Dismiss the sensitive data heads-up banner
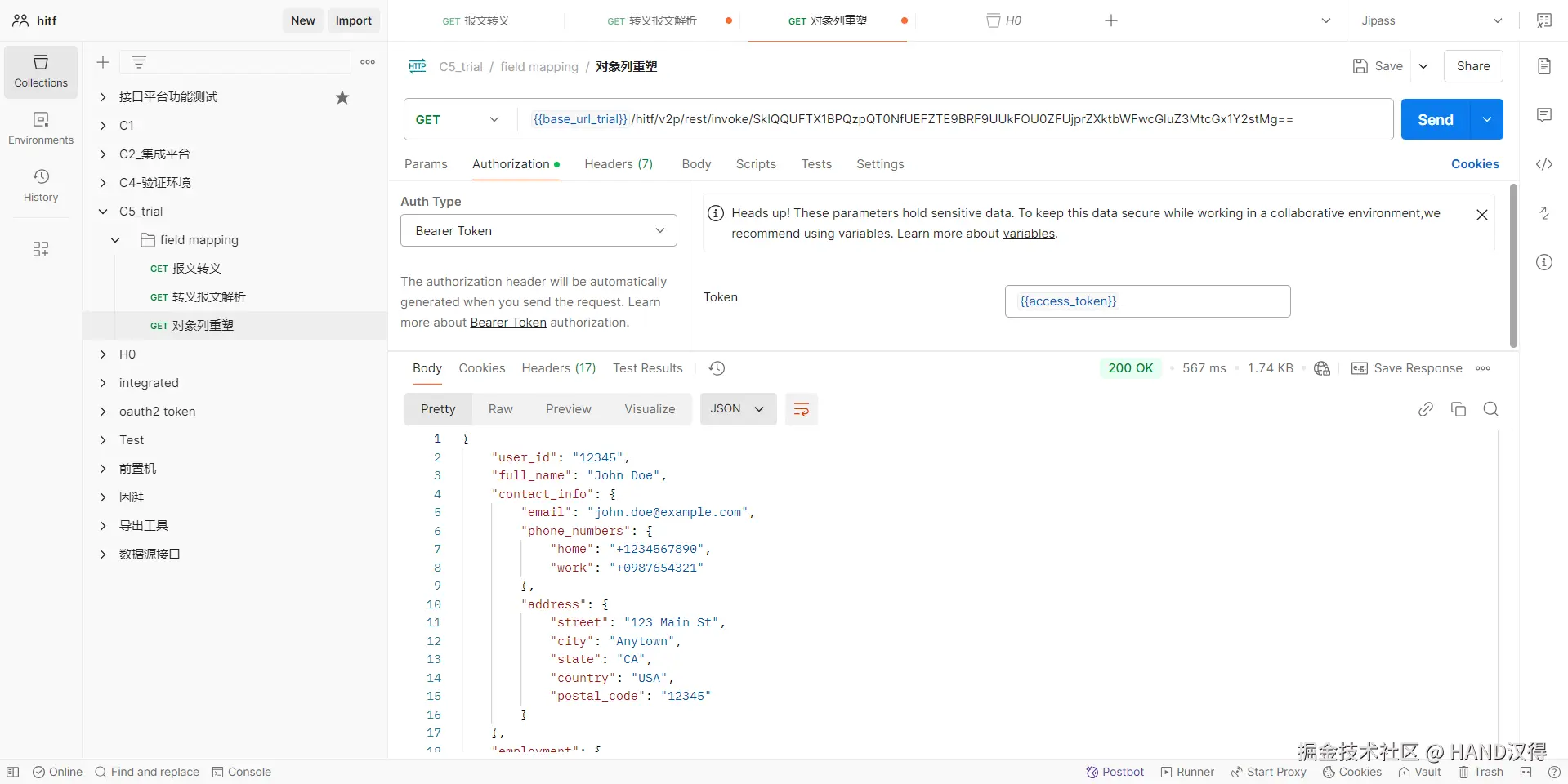This screenshot has width=1568, height=784. pyautogui.click(x=1481, y=215)
